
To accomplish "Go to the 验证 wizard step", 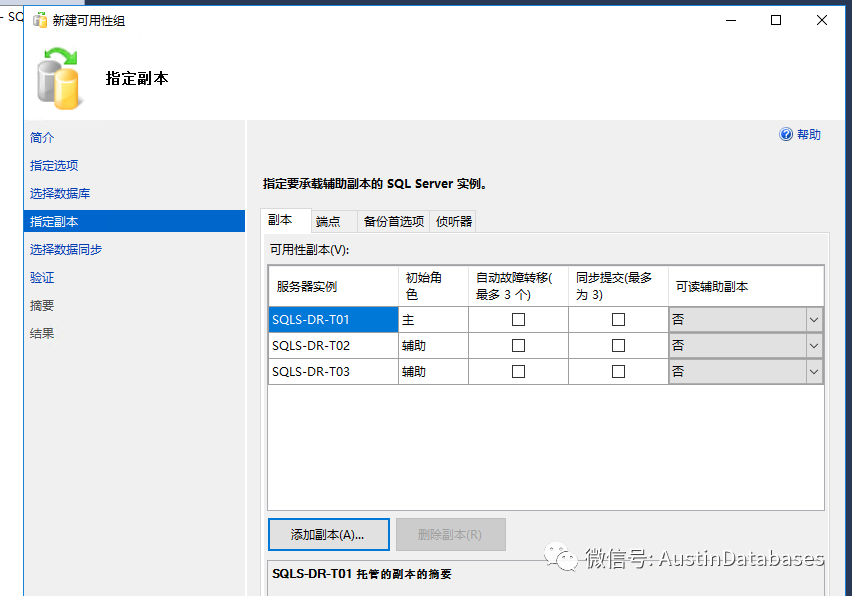I will click(x=42, y=278).
